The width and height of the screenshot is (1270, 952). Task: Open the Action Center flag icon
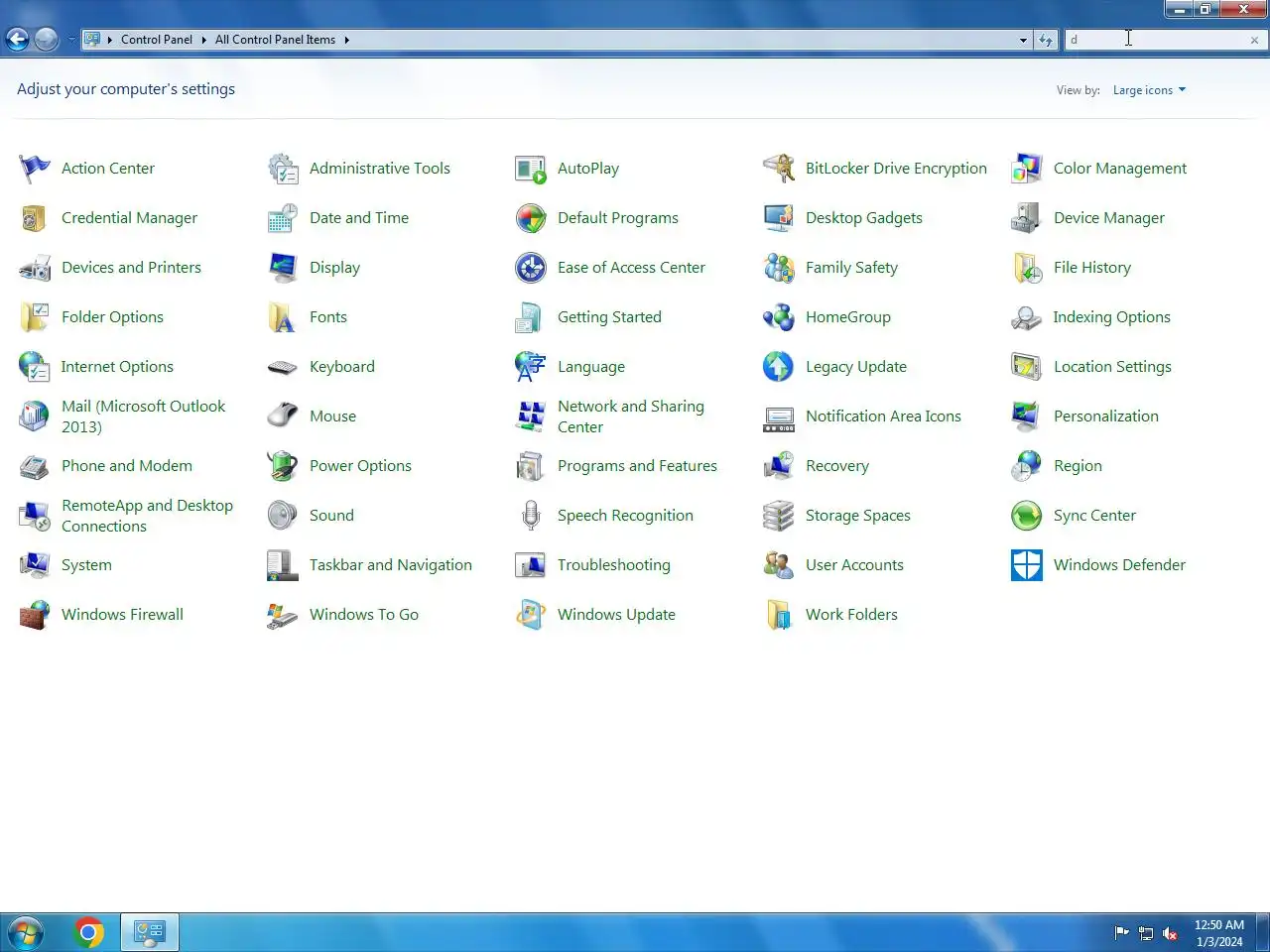35,169
